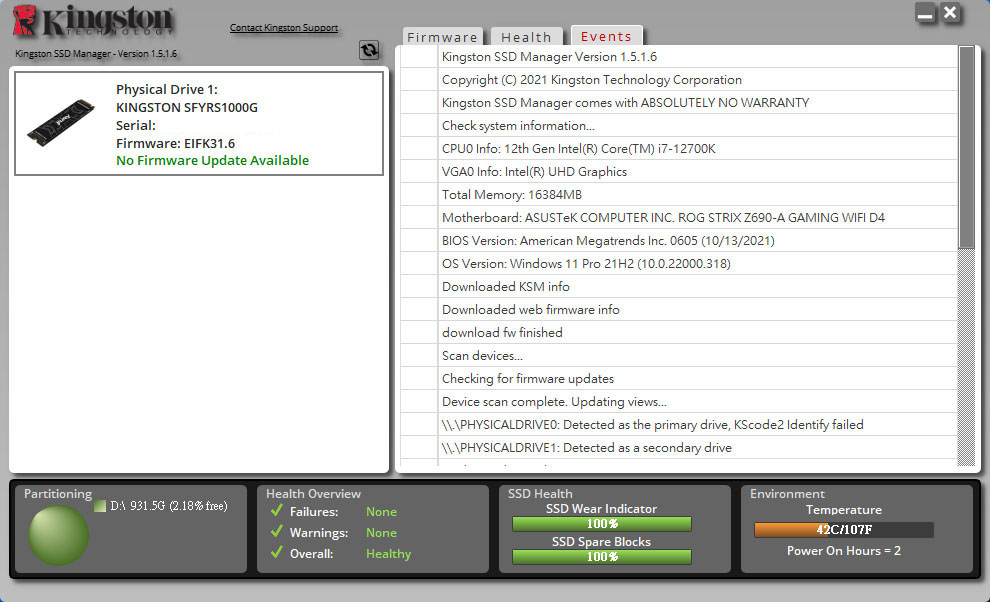Select the Copyright (C) 2021 event row
This screenshot has width=990, height=602.
click(679, 80)
